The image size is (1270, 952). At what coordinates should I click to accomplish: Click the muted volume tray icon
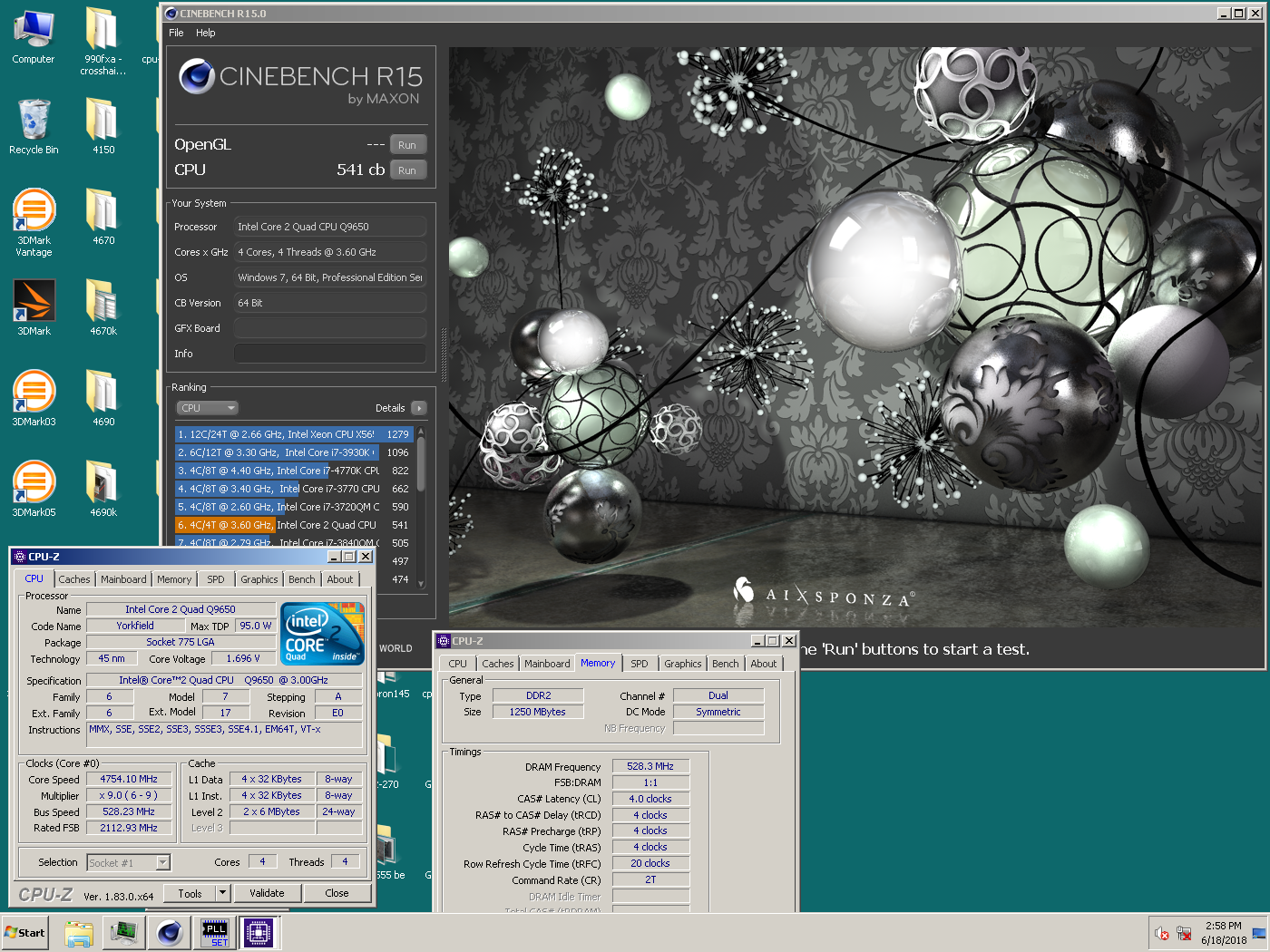(x=1162, y=933)
